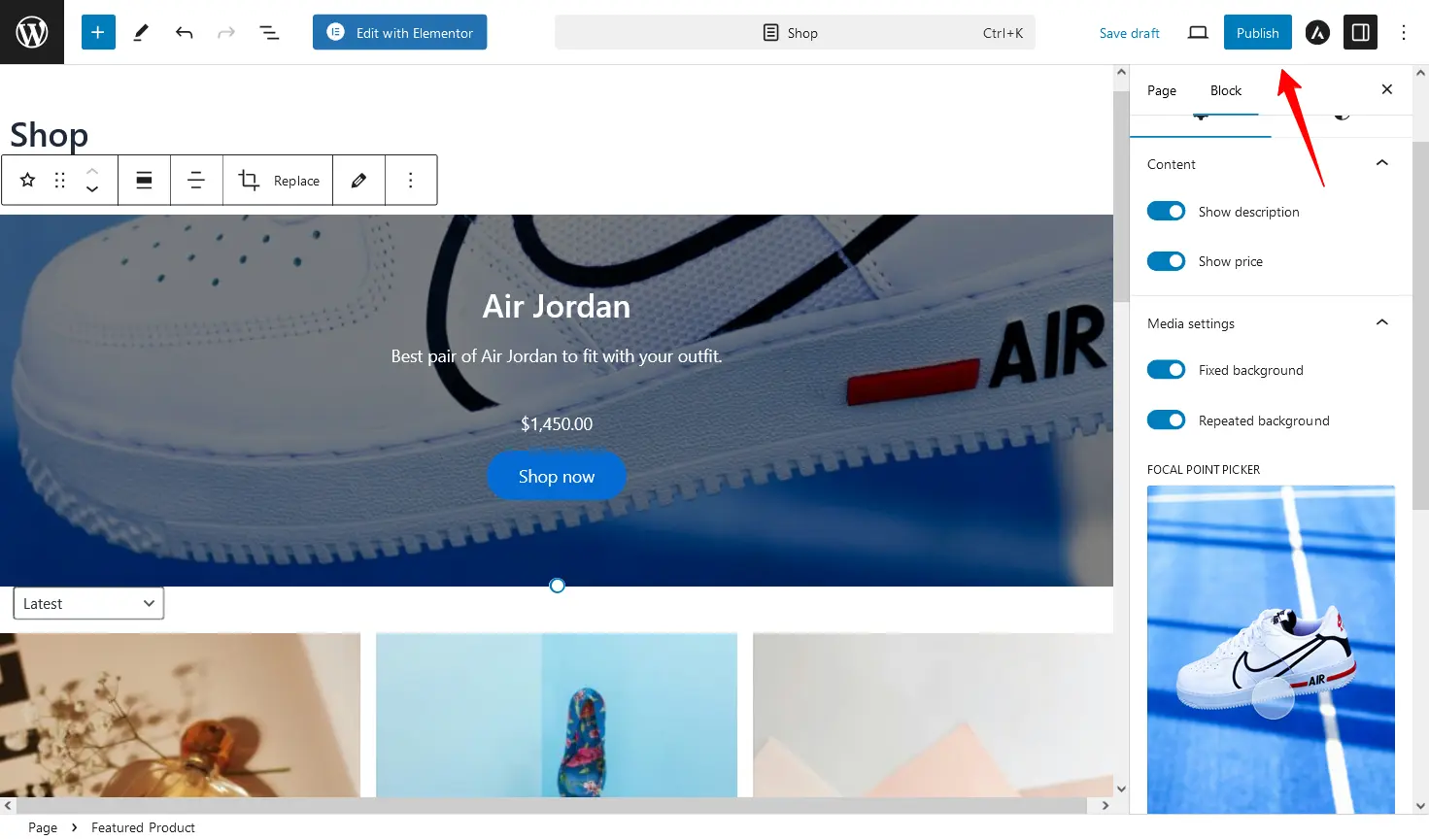This screenshot has height=840, width=1429.
Task: Open the block alignment icon
Action: click(144, 180)
